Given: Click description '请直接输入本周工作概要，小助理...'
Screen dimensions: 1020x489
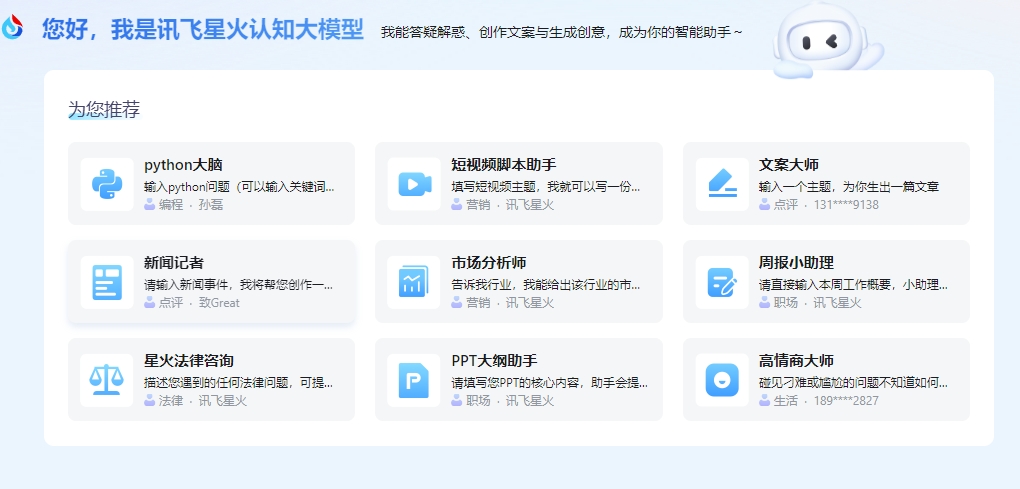Looking at the screenshot, I should (853, 285).
